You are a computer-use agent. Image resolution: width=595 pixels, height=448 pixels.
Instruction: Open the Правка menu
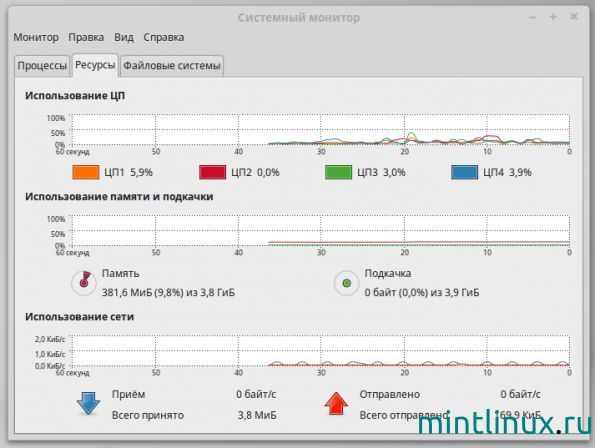pos(86,37)
